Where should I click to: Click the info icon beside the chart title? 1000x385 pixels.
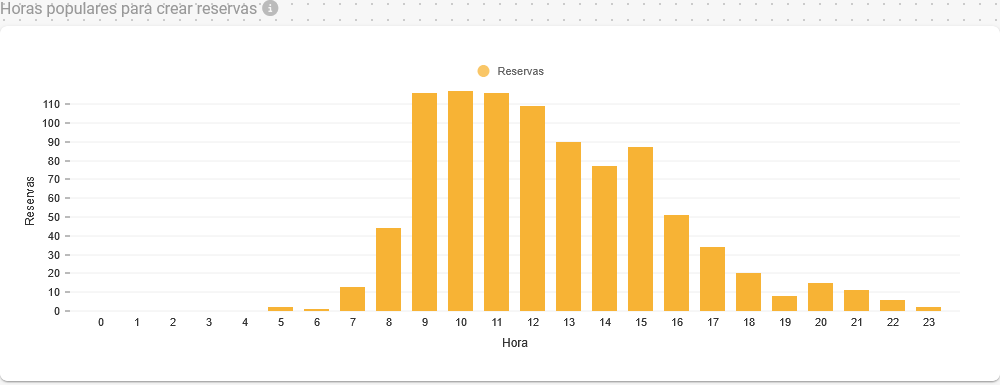(x=270, y=8)
